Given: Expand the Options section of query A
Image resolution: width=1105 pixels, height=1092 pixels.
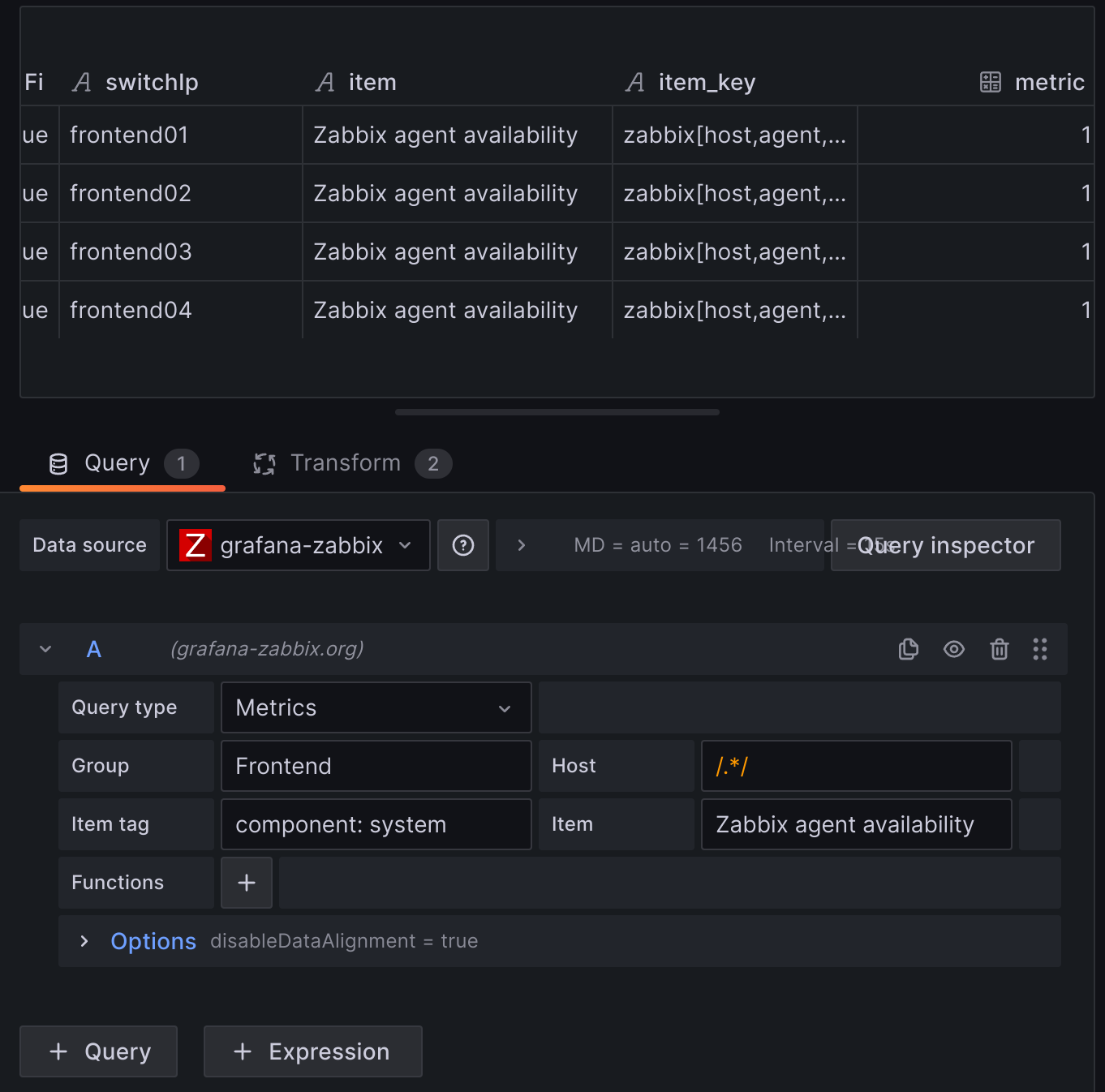Looking at the screenshot, I should [x=84, y=941].
